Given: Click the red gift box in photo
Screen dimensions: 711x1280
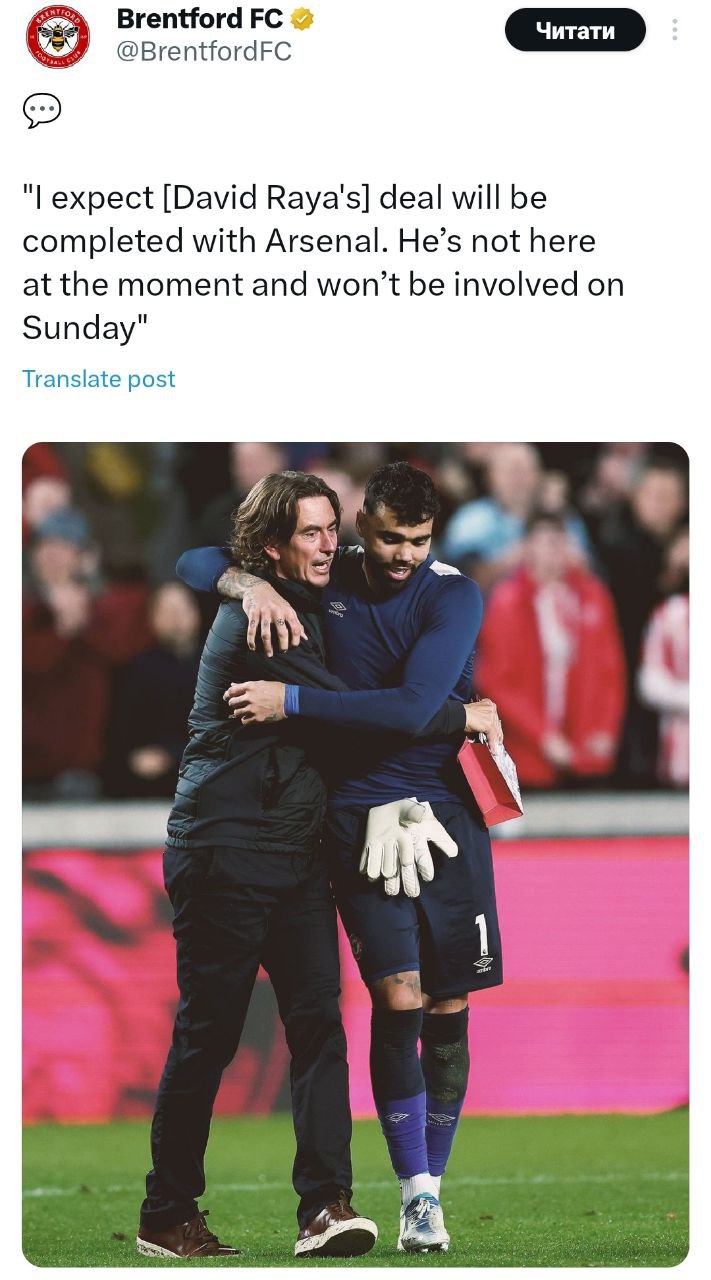Looking at the screenshot, I should tap(488, 778).
